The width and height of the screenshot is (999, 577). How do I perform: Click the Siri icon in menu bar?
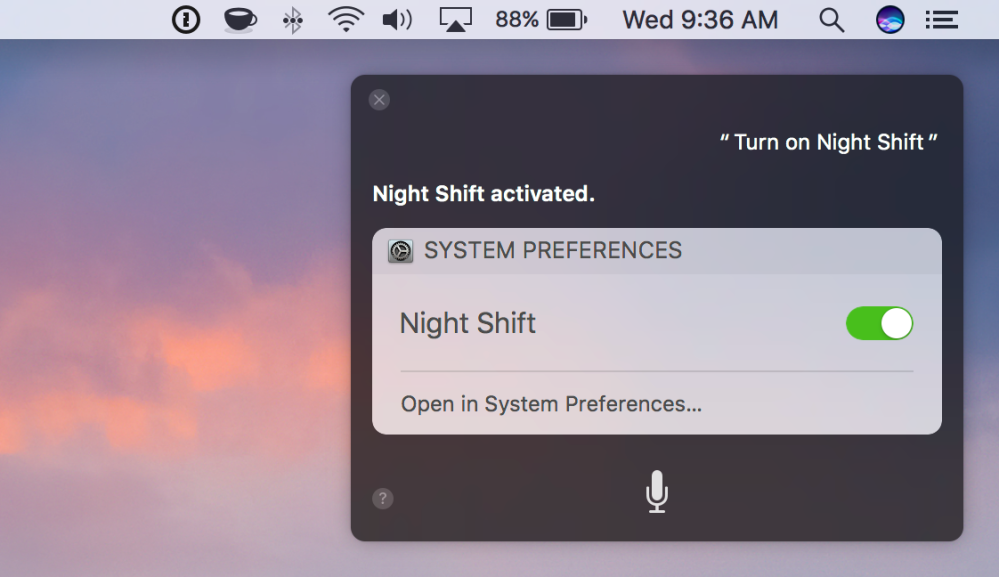(890, 20)
